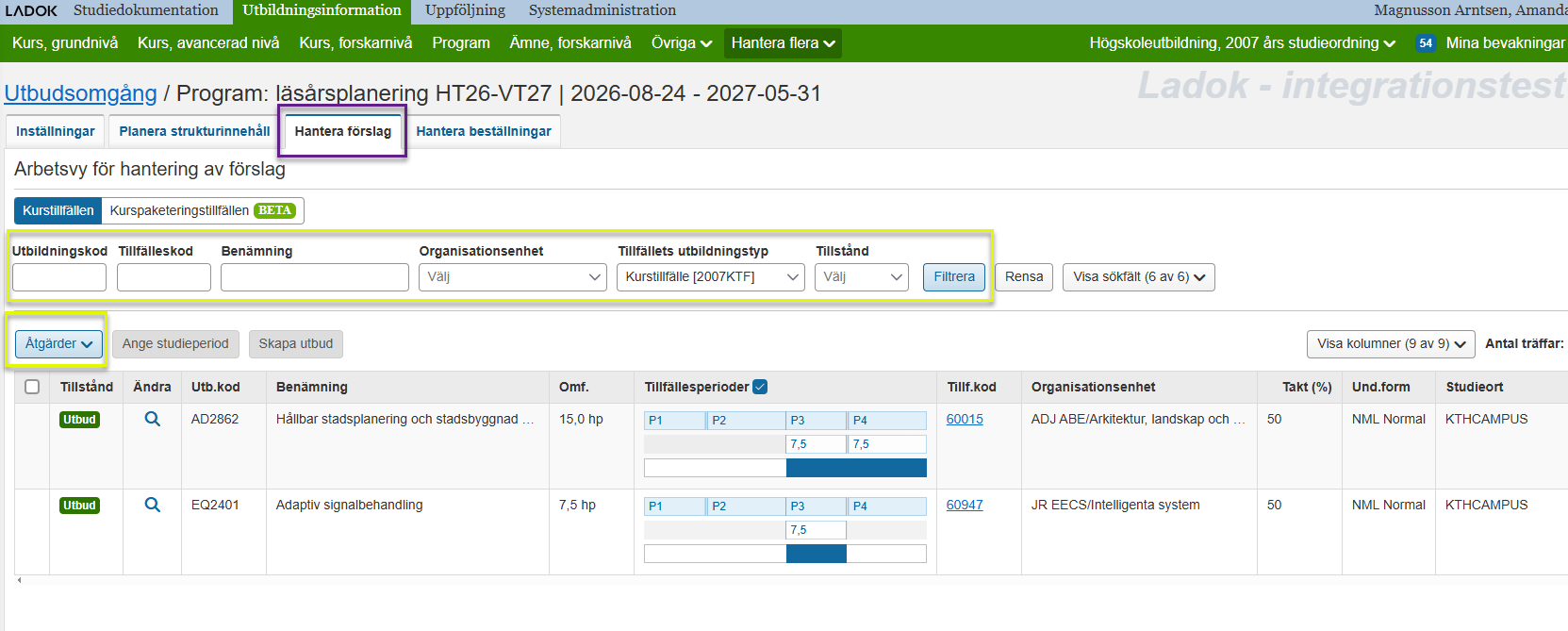
Task: Open the Åtgärder dropdown menu
Action: 58,343
